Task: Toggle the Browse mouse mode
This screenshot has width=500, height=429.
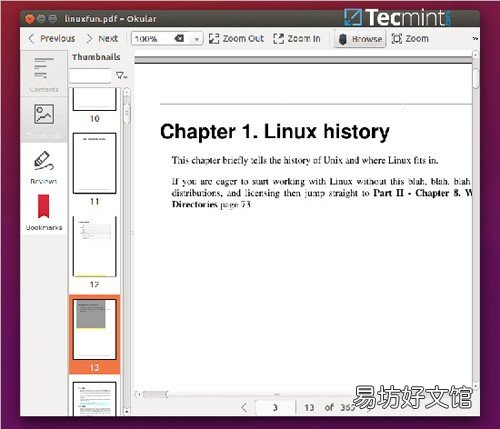Action: pyautogui.click(x=360, y=39)
